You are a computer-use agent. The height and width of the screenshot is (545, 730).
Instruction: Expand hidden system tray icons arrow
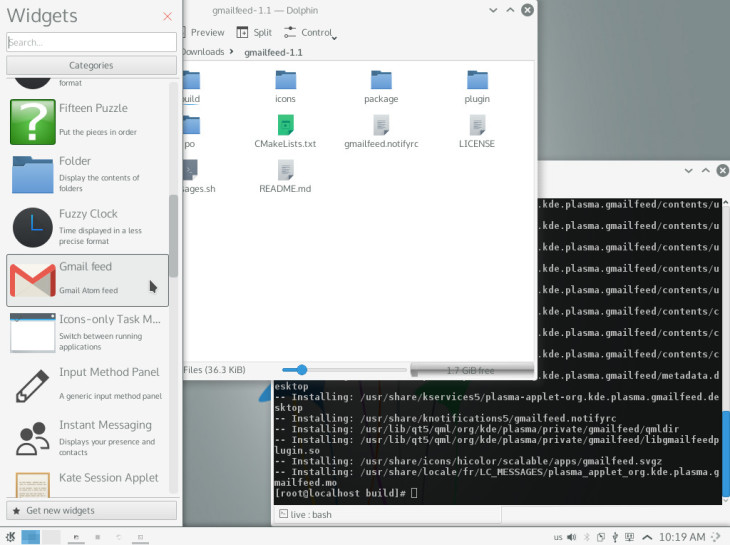tap(647, 537)
